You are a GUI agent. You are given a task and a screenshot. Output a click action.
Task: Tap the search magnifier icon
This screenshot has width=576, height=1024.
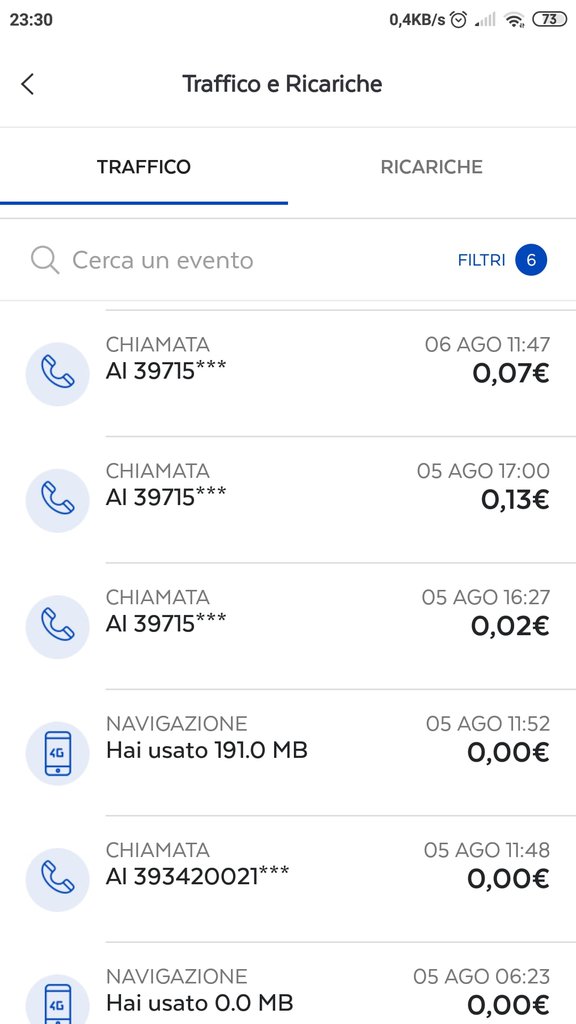point(45,261)
